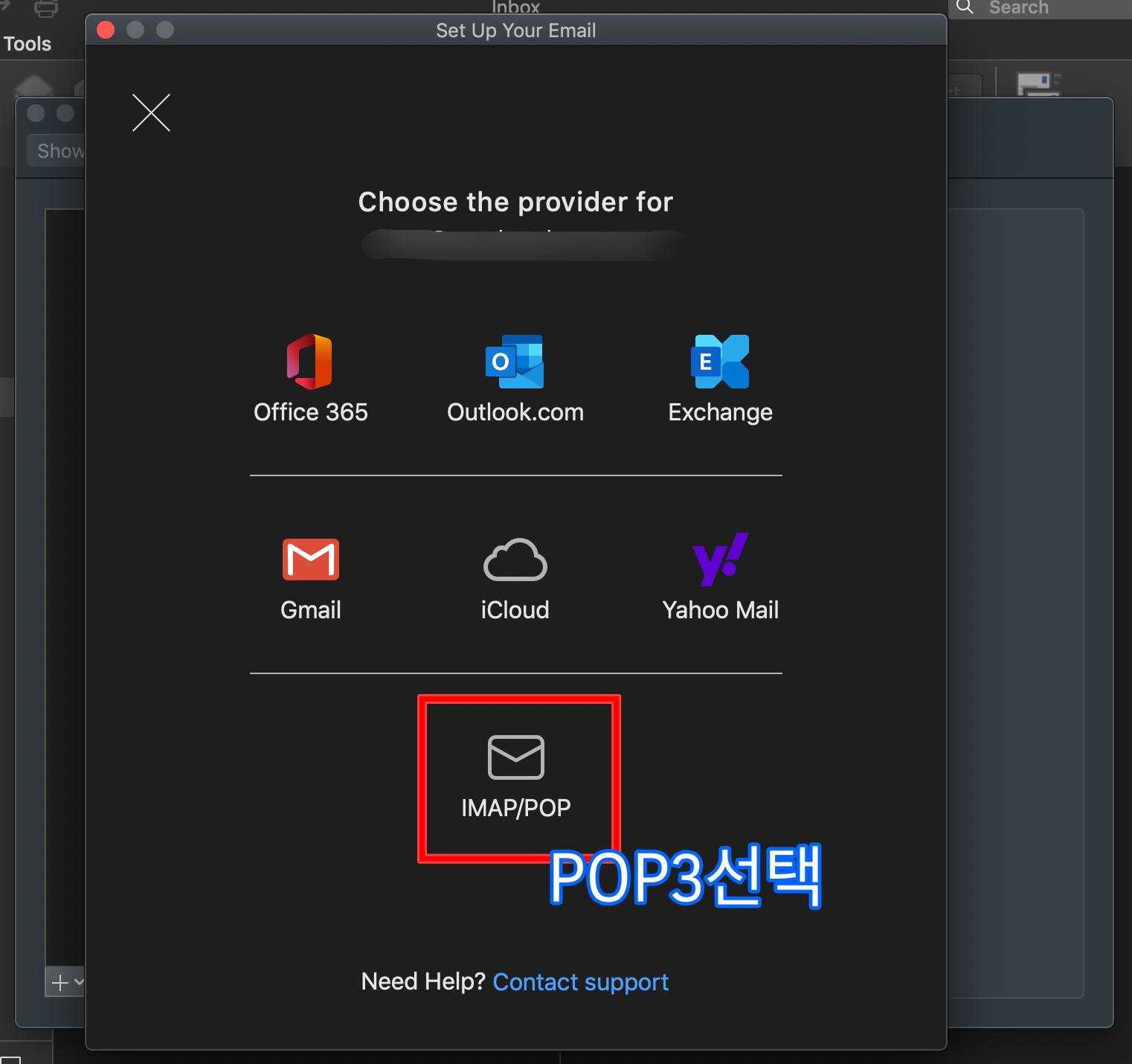Click the Need Help? text
Image resolution: width=1132 pixels, height=1064 pixels.
(x=422, y=981)
